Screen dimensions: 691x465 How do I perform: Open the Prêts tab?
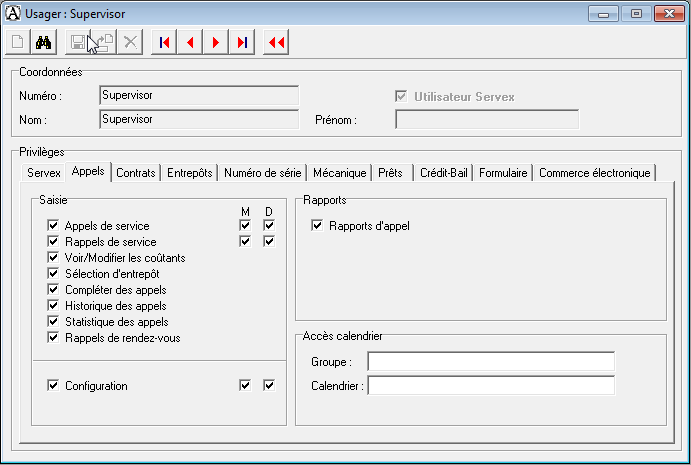tap(390, 173)
